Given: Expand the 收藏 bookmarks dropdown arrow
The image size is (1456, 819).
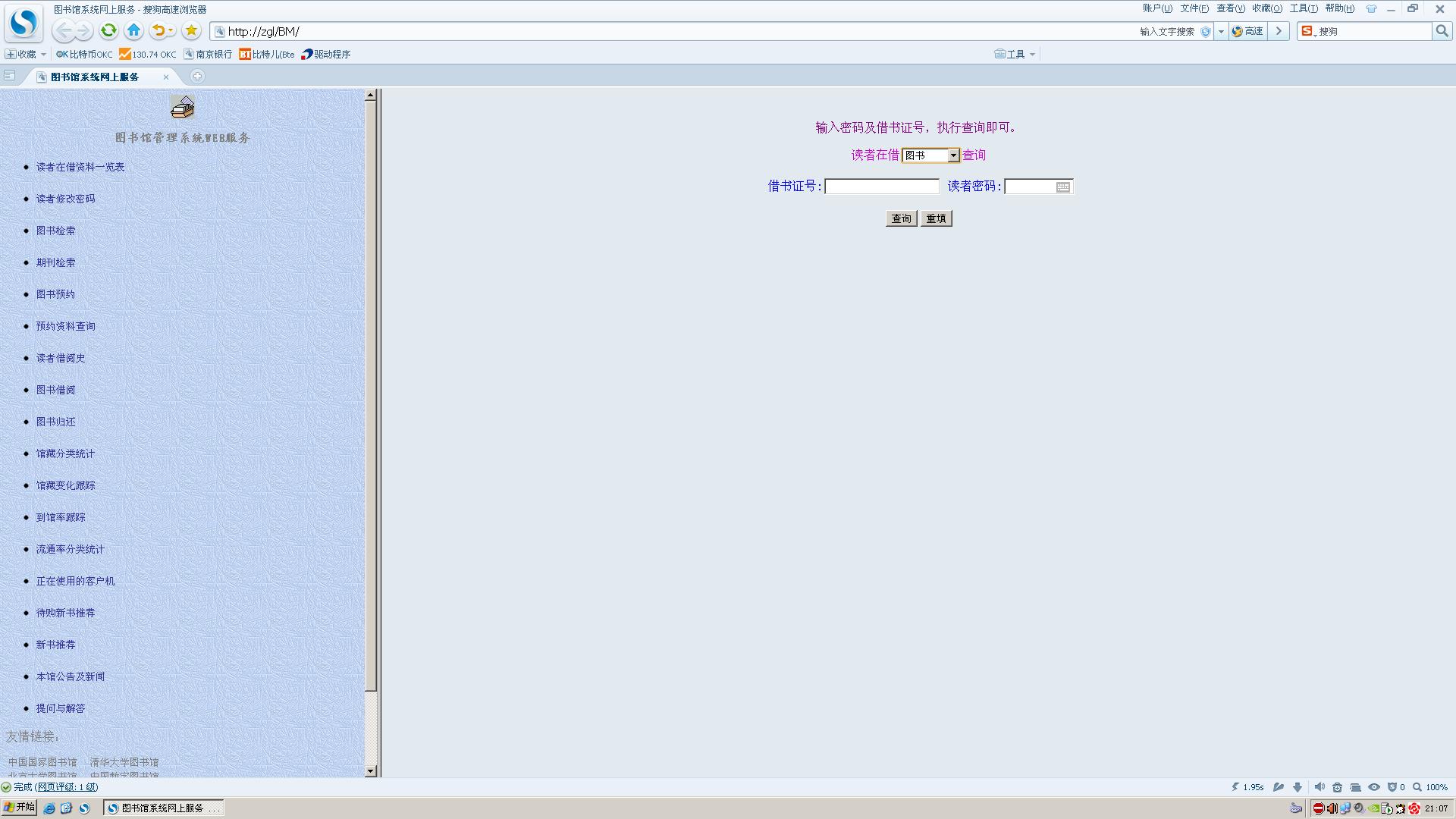Looking at the screenshot, I should 43,55.
